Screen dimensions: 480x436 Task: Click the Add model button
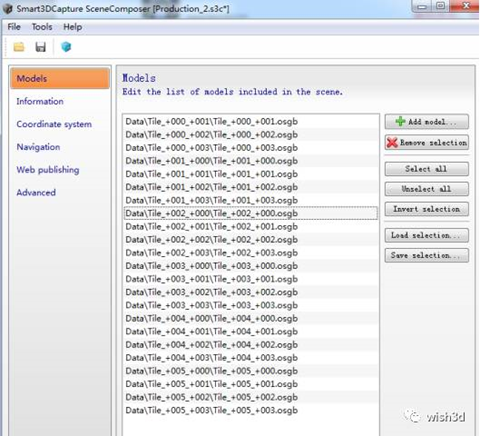click(427, 122)
